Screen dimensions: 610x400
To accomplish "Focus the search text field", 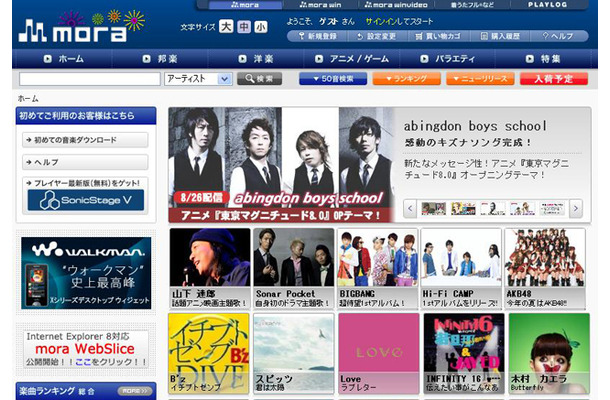I will point(90,79).
